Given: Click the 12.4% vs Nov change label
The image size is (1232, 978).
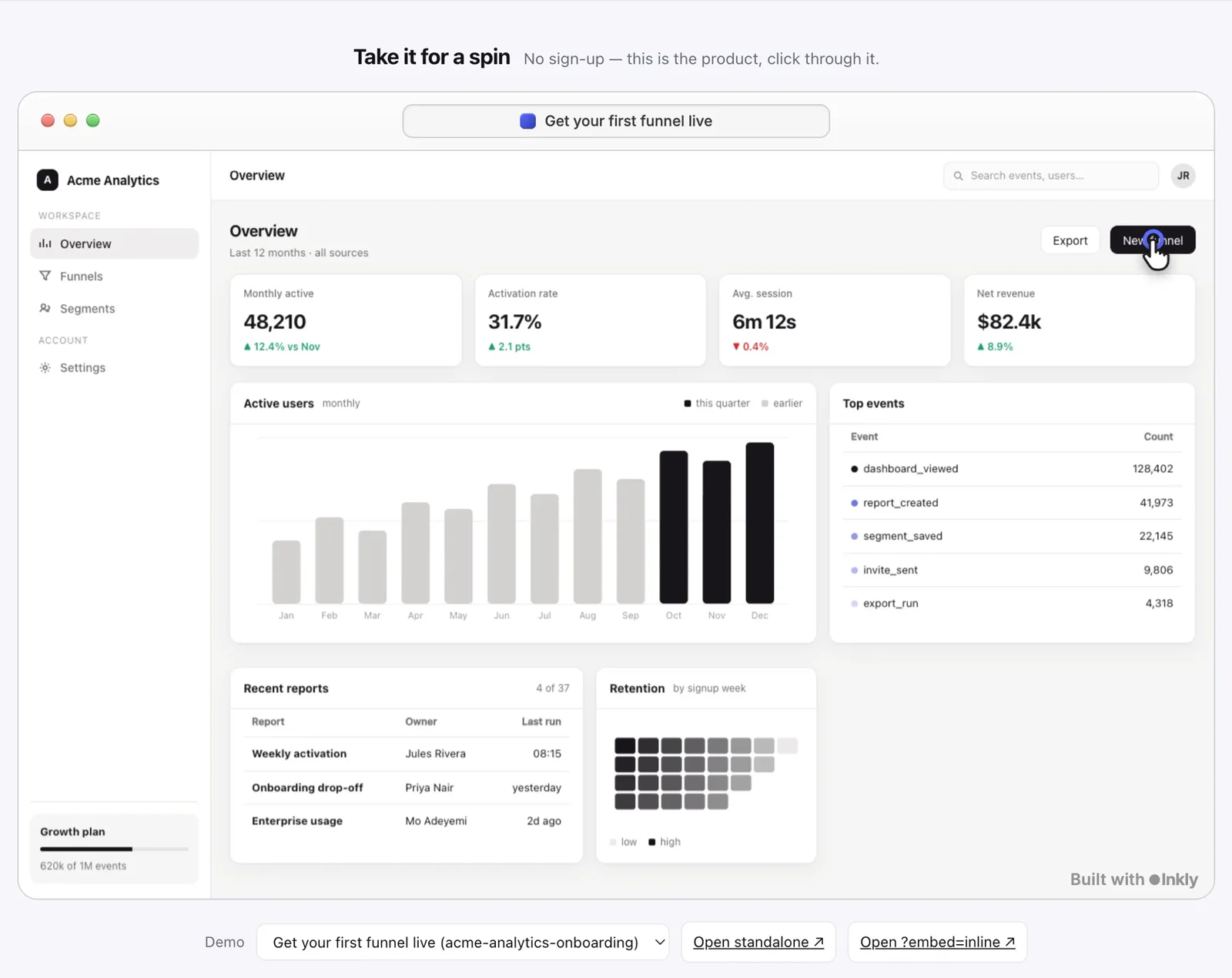Looking at the screenshot, I should [x=282, y=347].
